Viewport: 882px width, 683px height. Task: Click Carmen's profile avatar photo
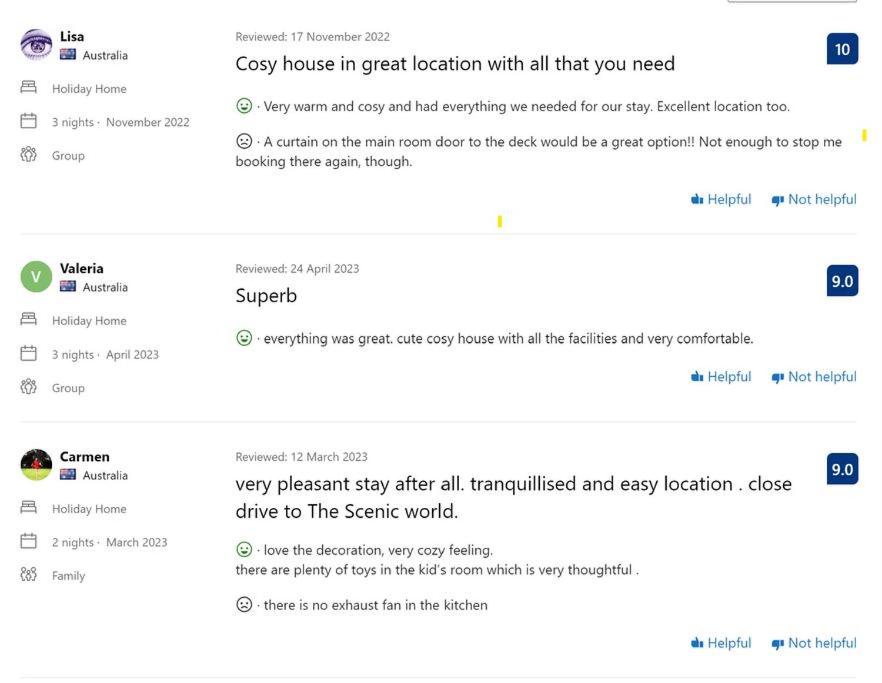click(36, 465)
